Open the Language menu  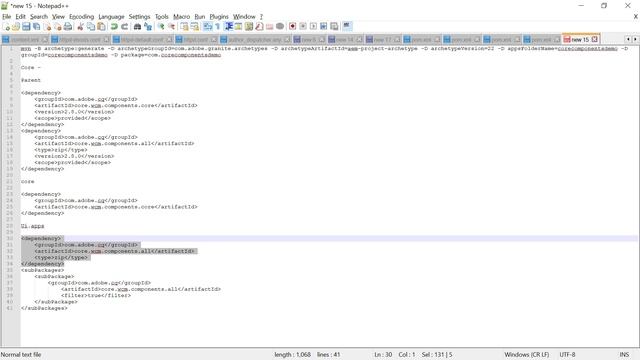click(111, 17)
